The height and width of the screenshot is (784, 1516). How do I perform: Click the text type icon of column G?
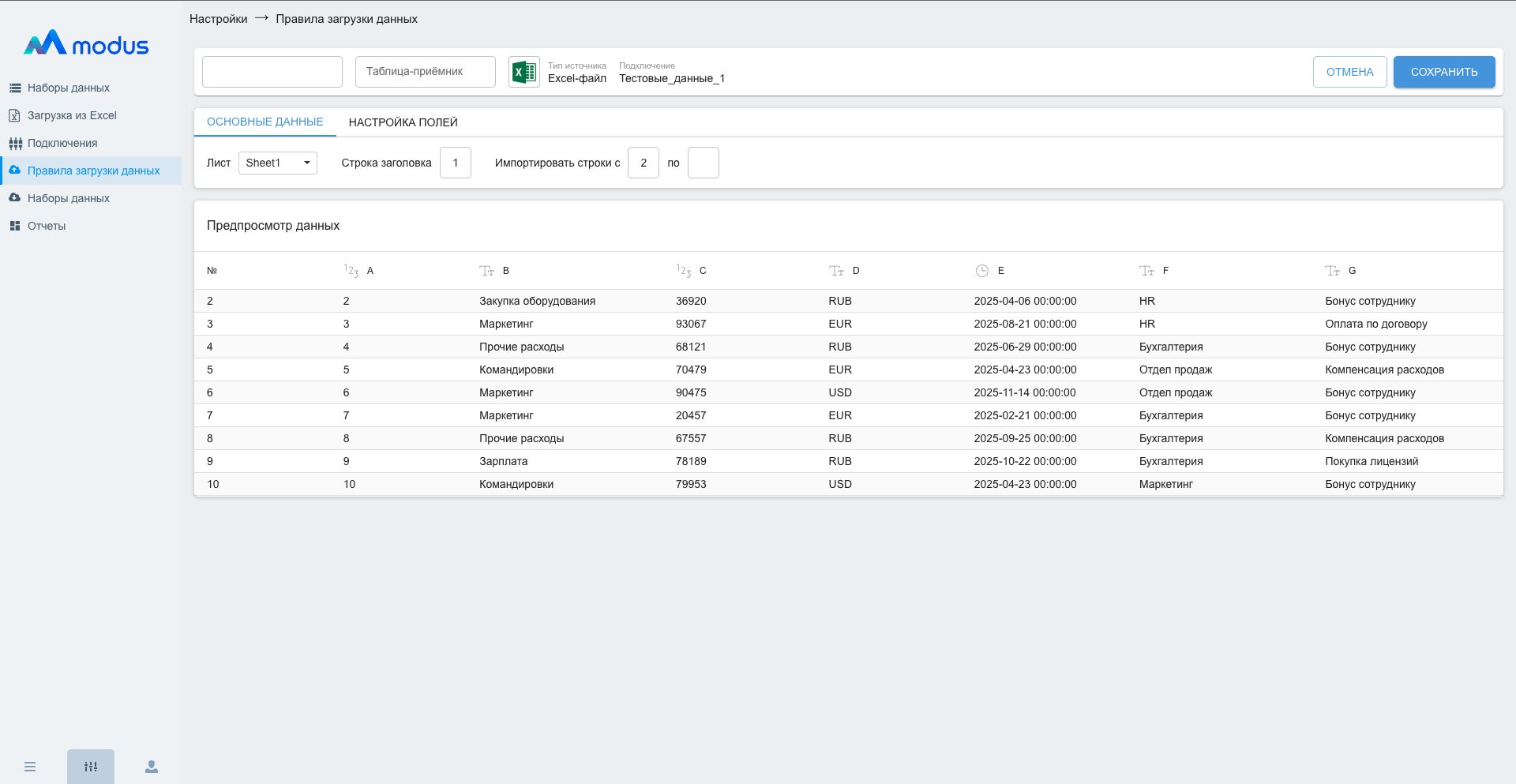tap(1332, 271)
